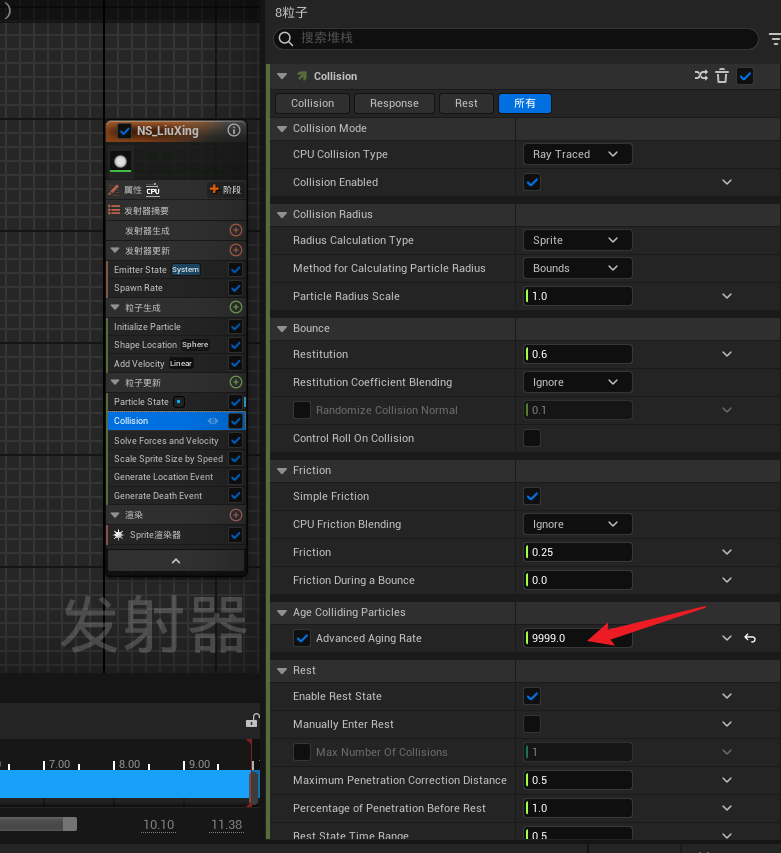
Task: Collapse the Rest section
Action: (282, 671)
